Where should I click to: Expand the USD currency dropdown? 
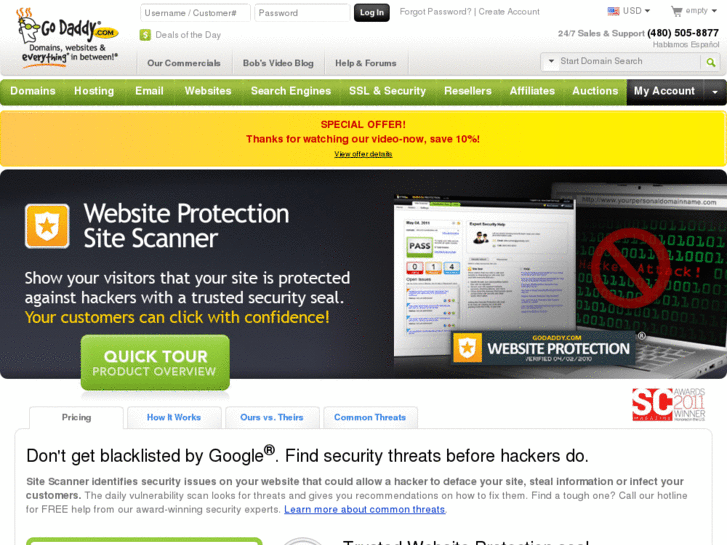click(647, 11)
